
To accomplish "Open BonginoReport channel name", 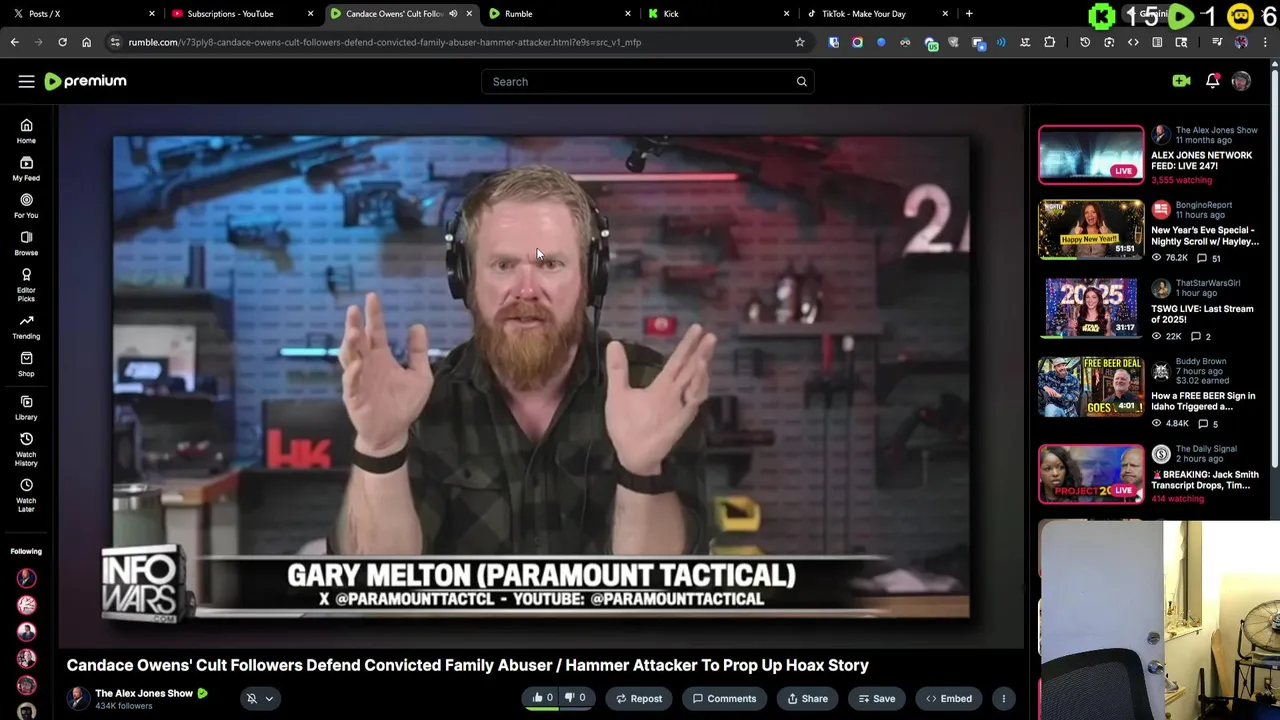I will (1203, 205).
